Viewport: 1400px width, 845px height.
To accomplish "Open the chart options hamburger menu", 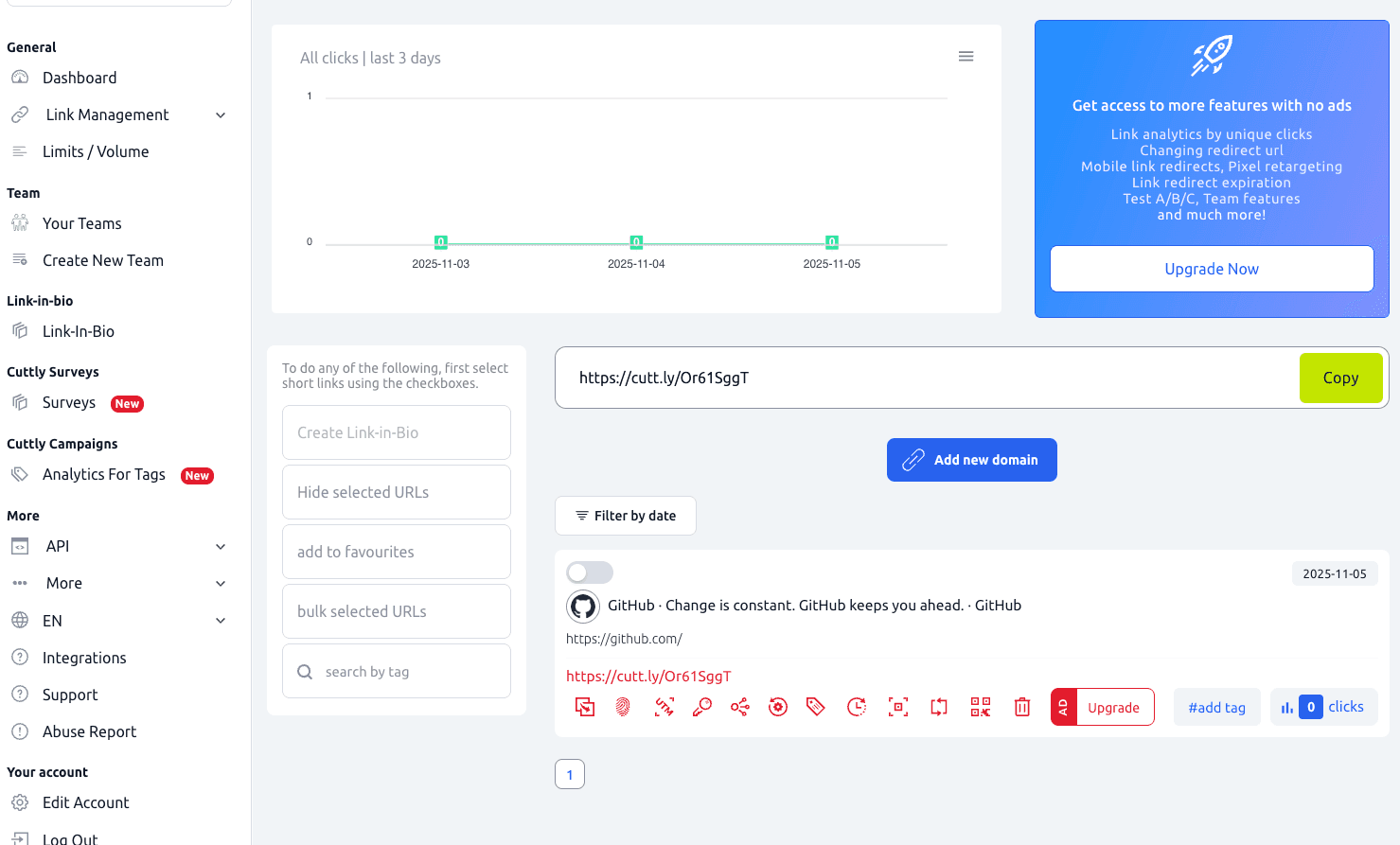I will [966, 56].
